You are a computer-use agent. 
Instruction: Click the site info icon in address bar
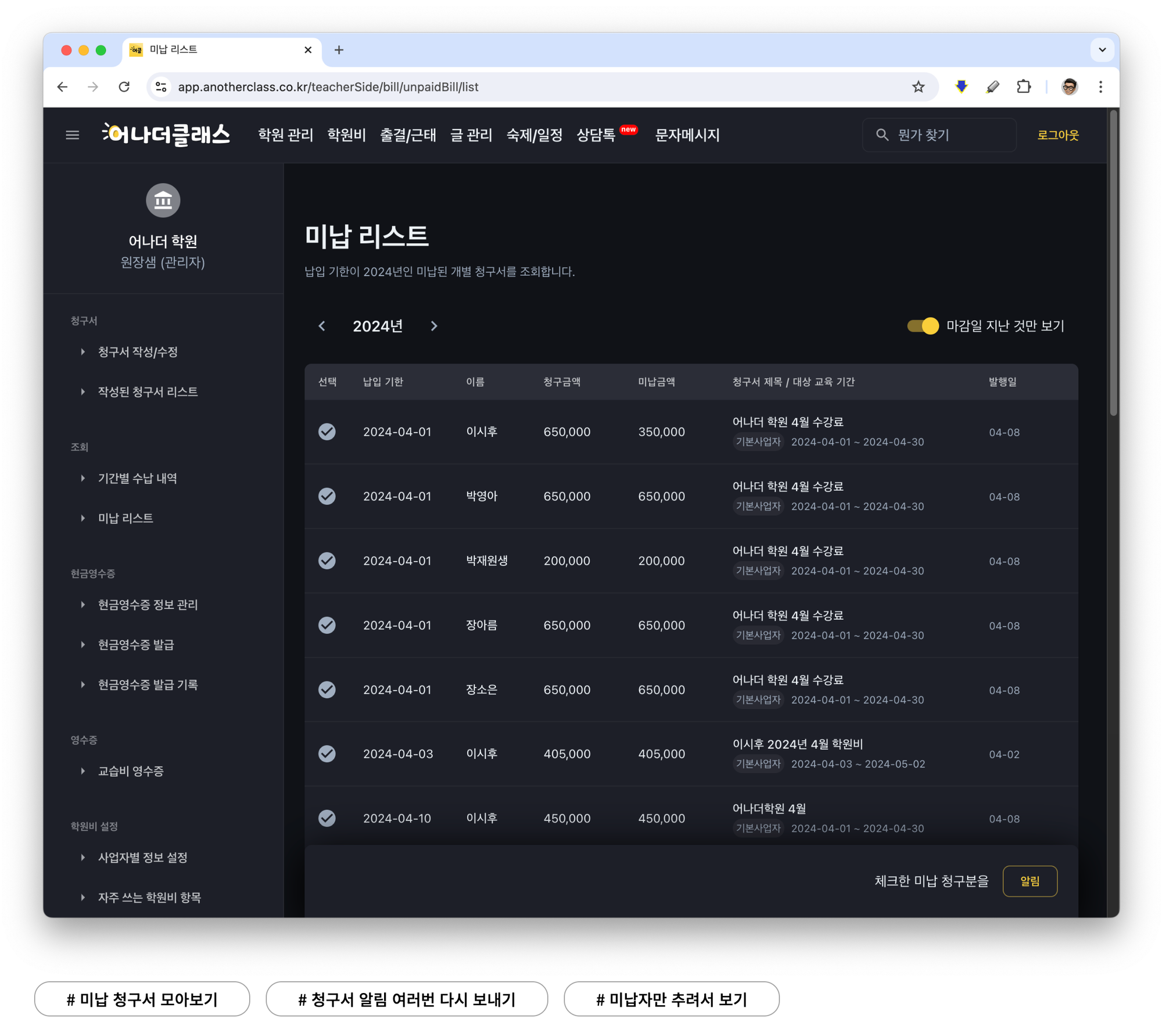pos(161,87)
